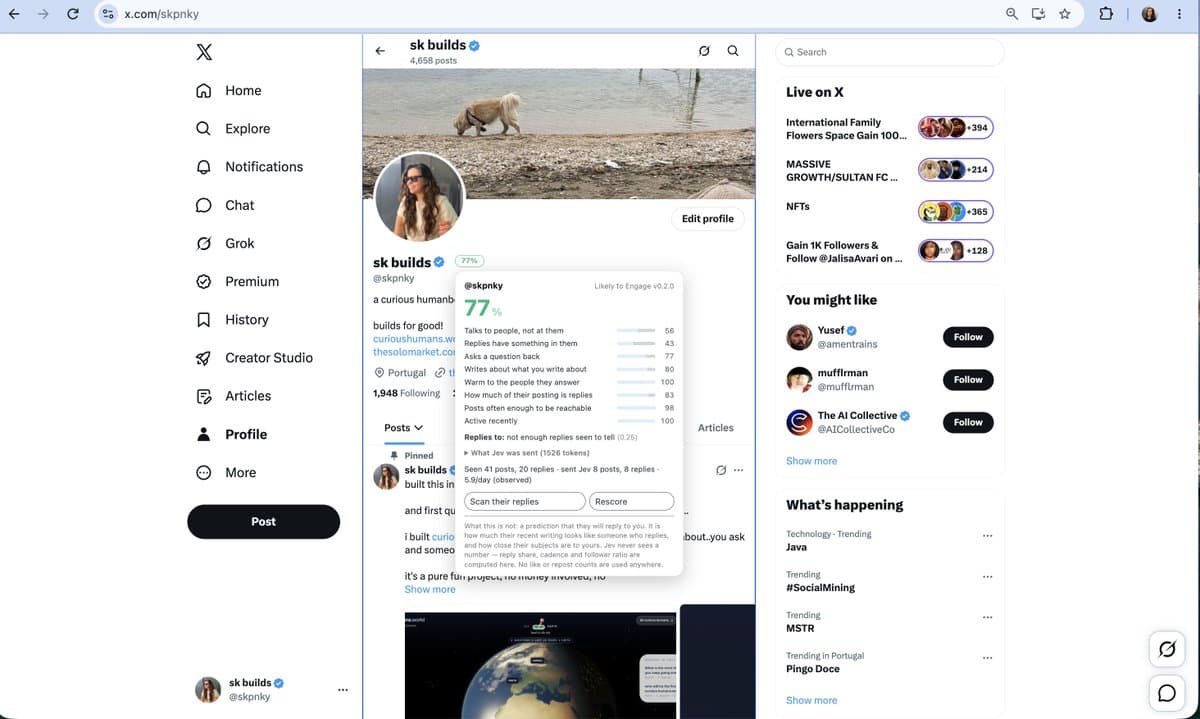Click the Grok icon on pinned post
The height and width of the screenshot is (719, 1200).
pyautogui.click(x=720, y=470)
